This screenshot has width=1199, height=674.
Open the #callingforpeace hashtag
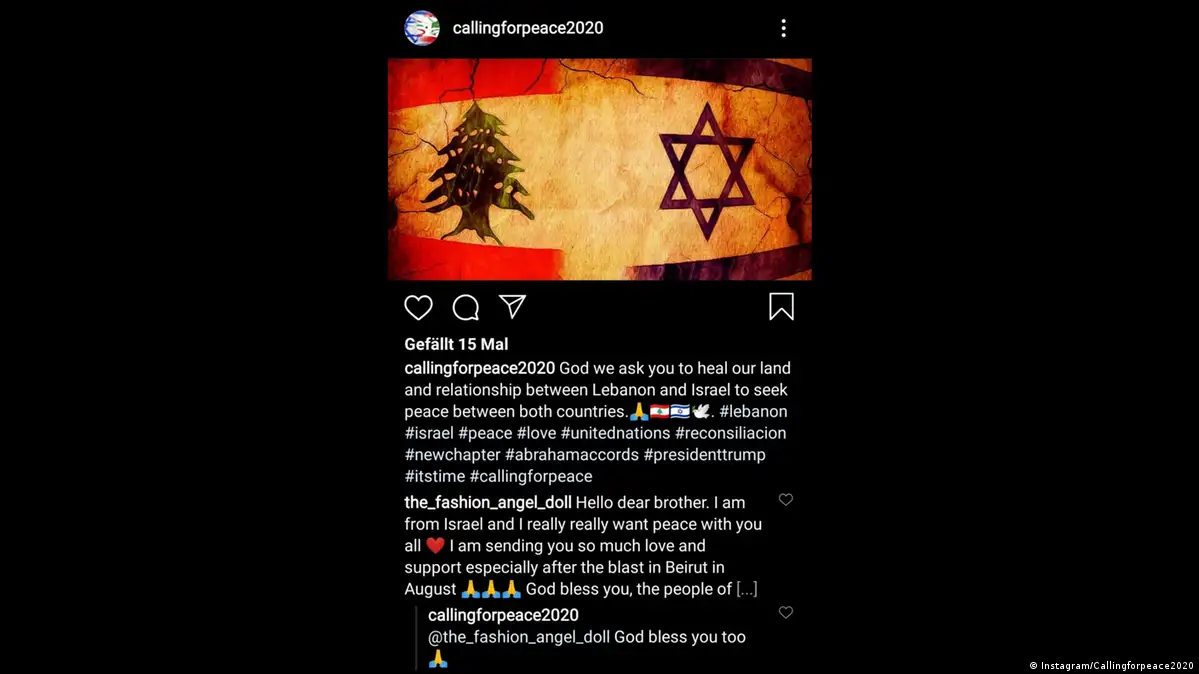tap(531, 476)
